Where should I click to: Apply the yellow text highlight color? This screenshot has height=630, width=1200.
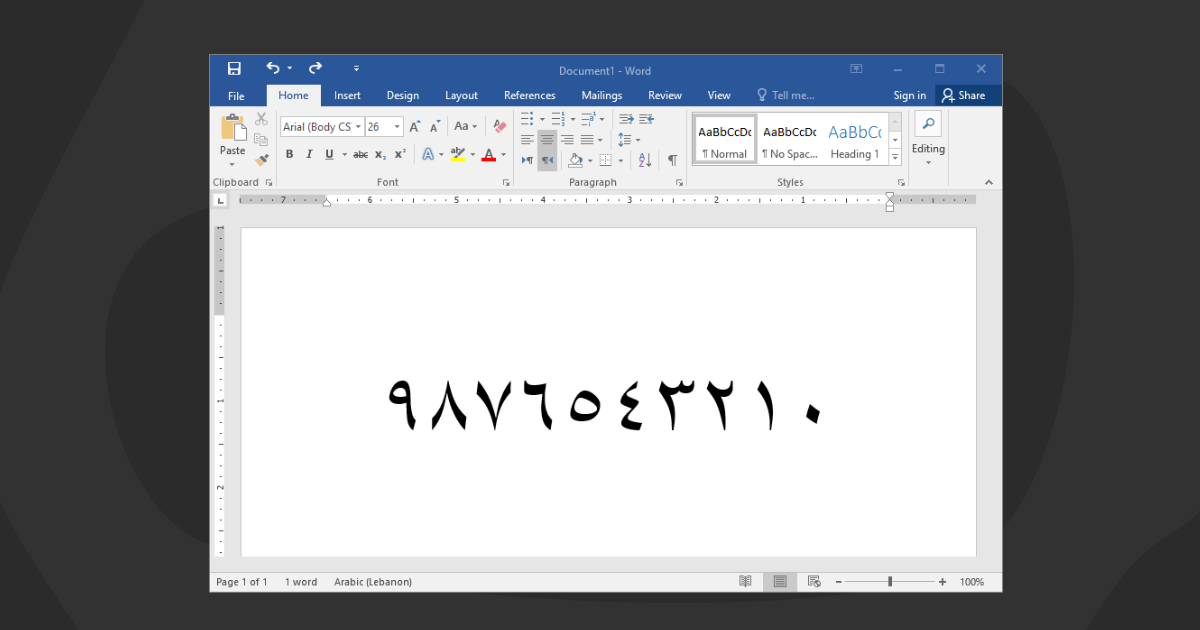coord(458,155)
